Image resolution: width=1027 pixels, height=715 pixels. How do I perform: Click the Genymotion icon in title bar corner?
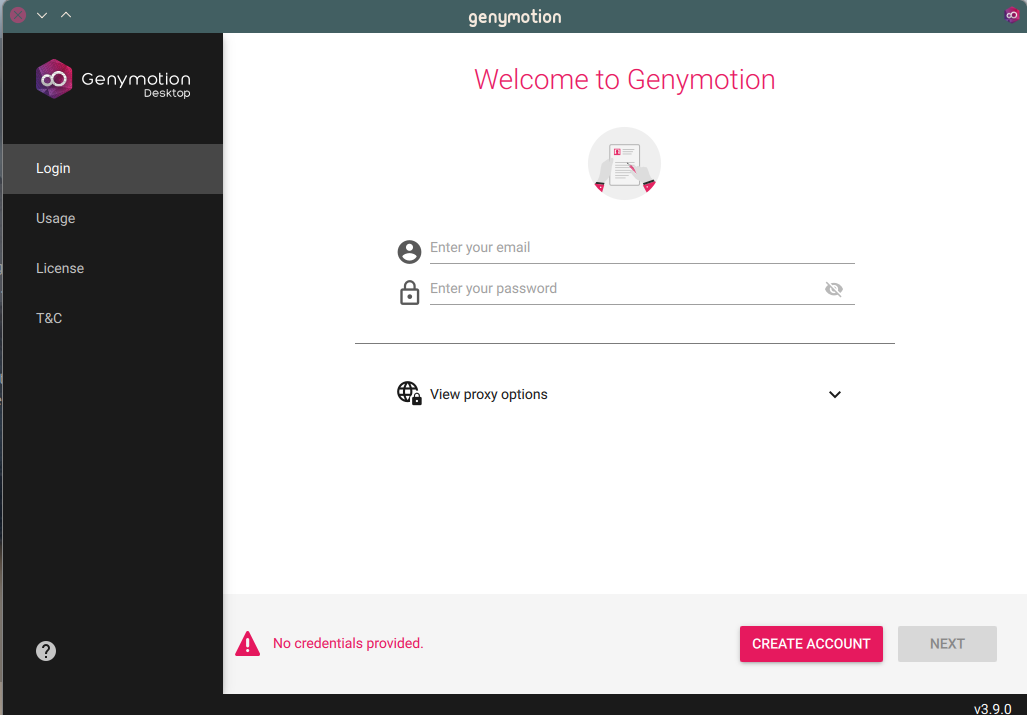1012,14
